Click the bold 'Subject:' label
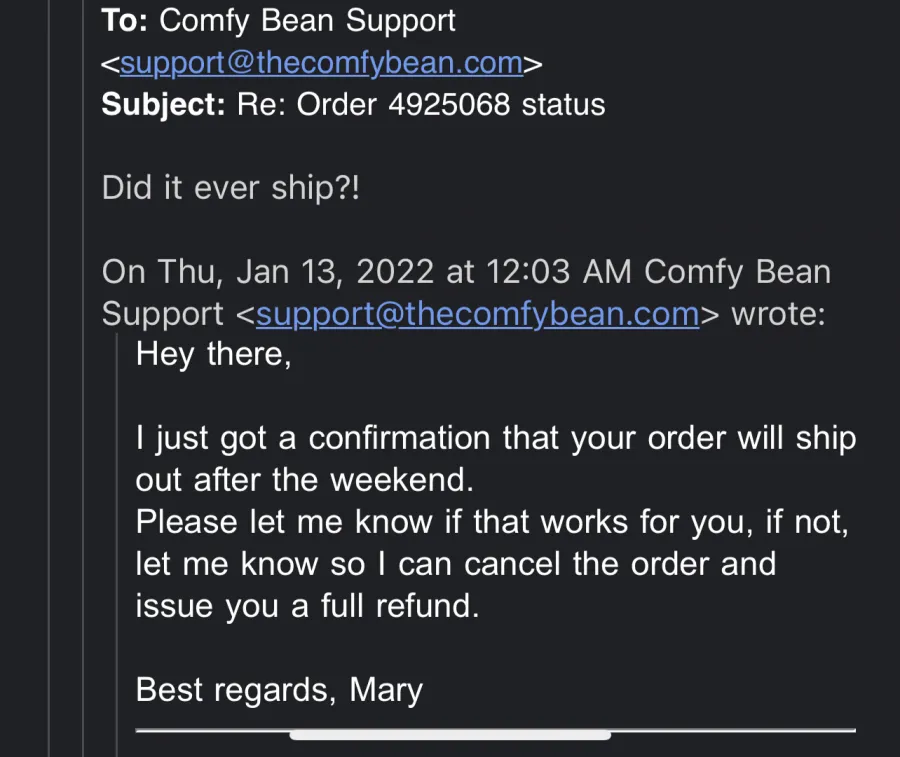 click(164, 104)
